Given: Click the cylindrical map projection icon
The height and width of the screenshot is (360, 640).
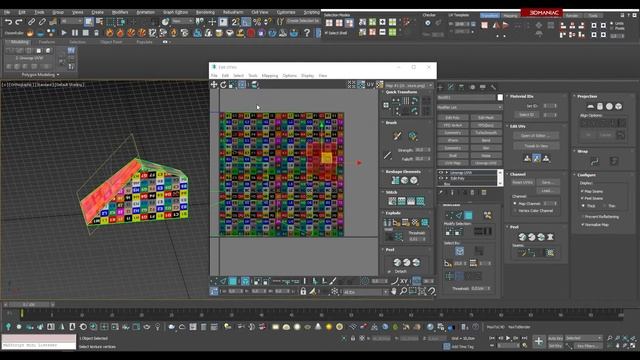Looking at the screenshot, I should coord(600,106).
